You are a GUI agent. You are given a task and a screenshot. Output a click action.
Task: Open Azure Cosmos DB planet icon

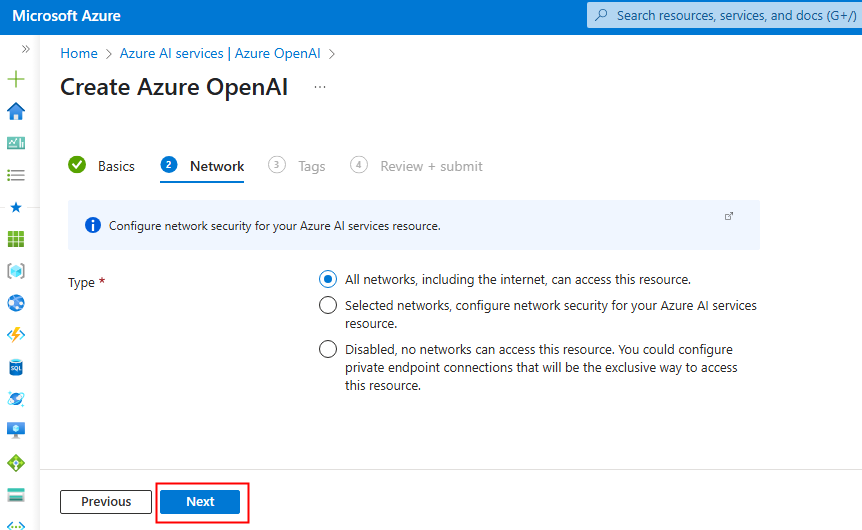click(x=16, y=399)
